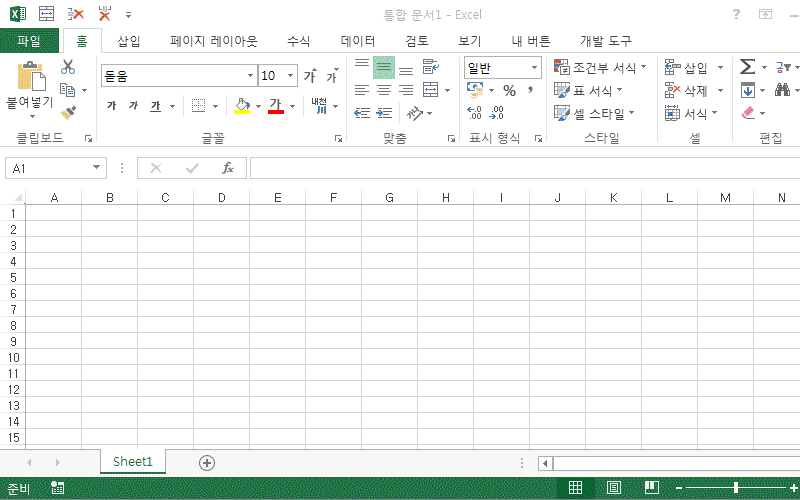
Task: Toggle underline 가 formatting
Action: [x=156, y=106]
